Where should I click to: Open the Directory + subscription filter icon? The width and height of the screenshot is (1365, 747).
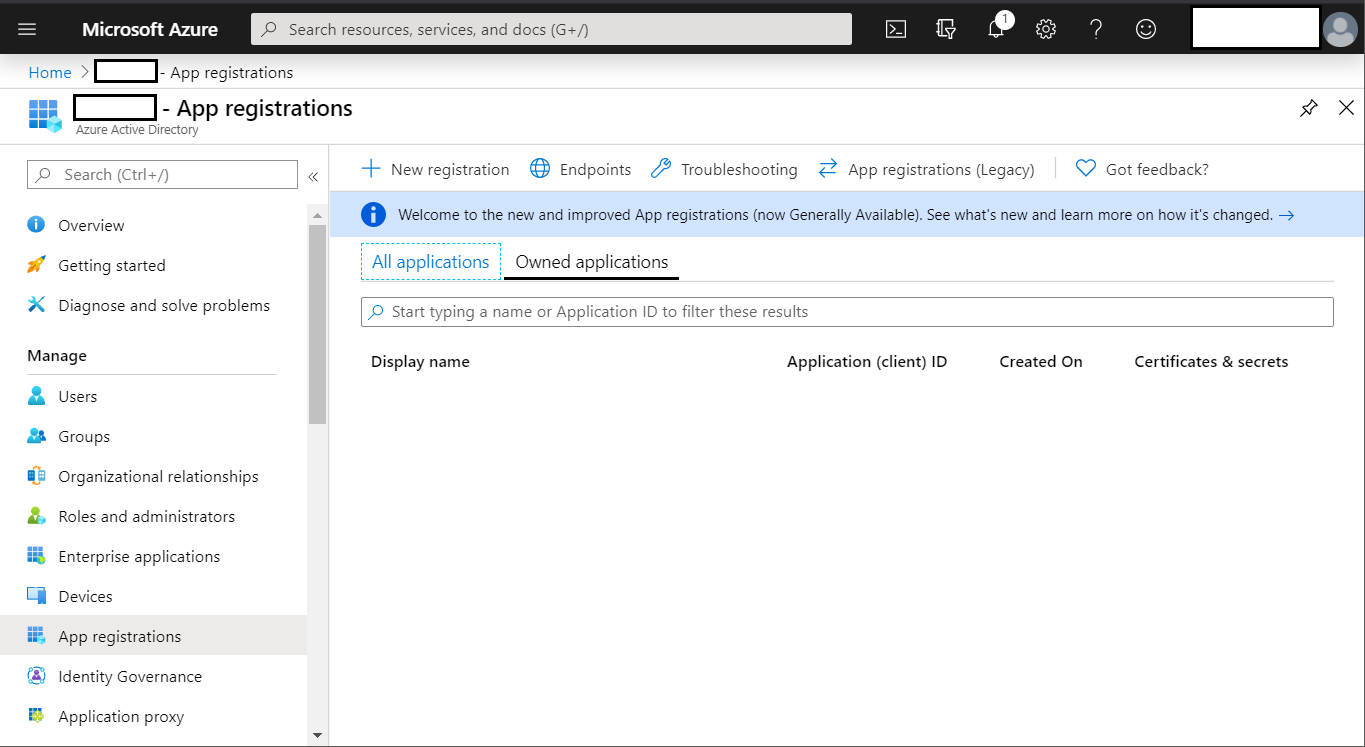click(946, 29)
